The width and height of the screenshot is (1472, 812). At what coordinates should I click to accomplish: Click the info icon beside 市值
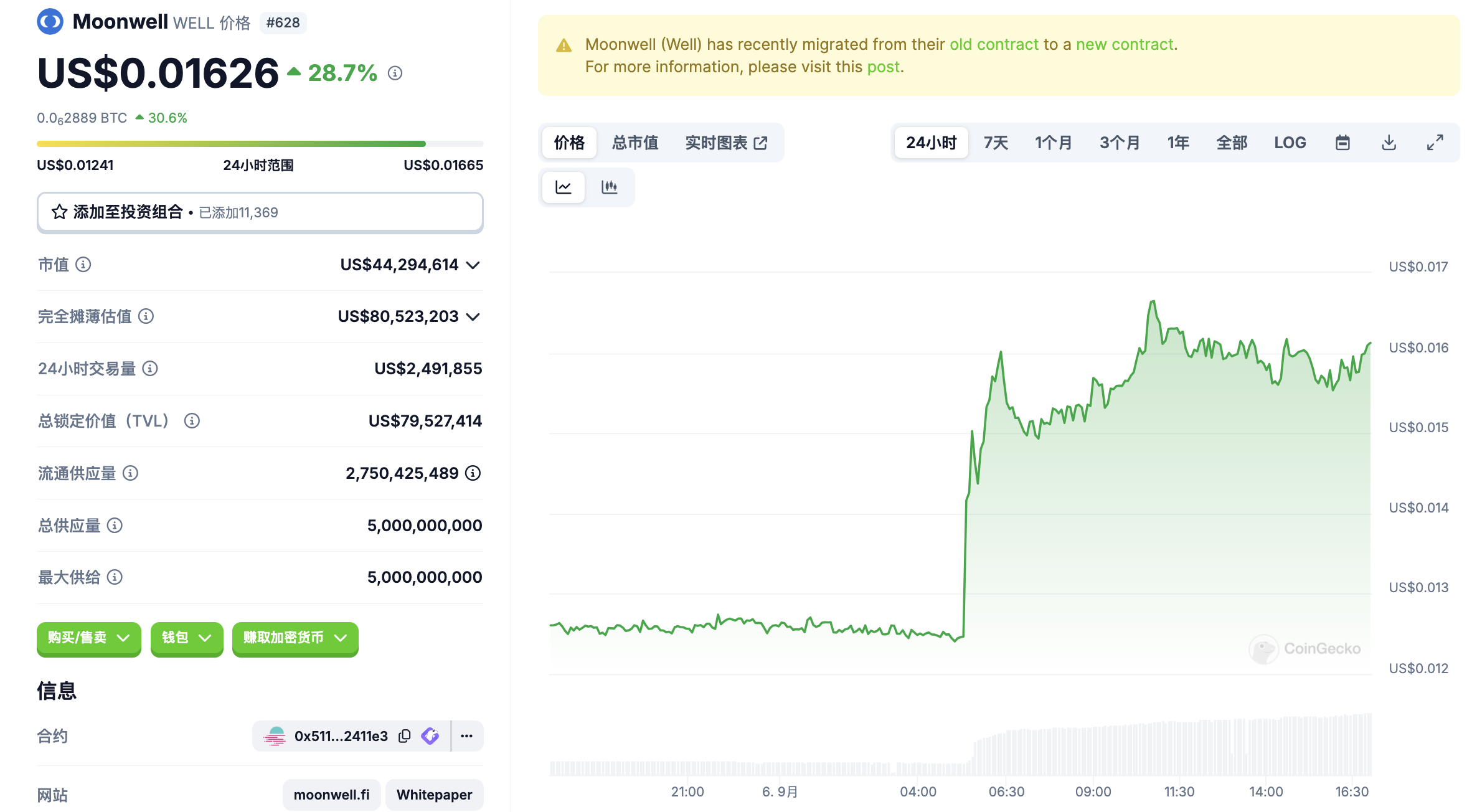pos(83,265)
